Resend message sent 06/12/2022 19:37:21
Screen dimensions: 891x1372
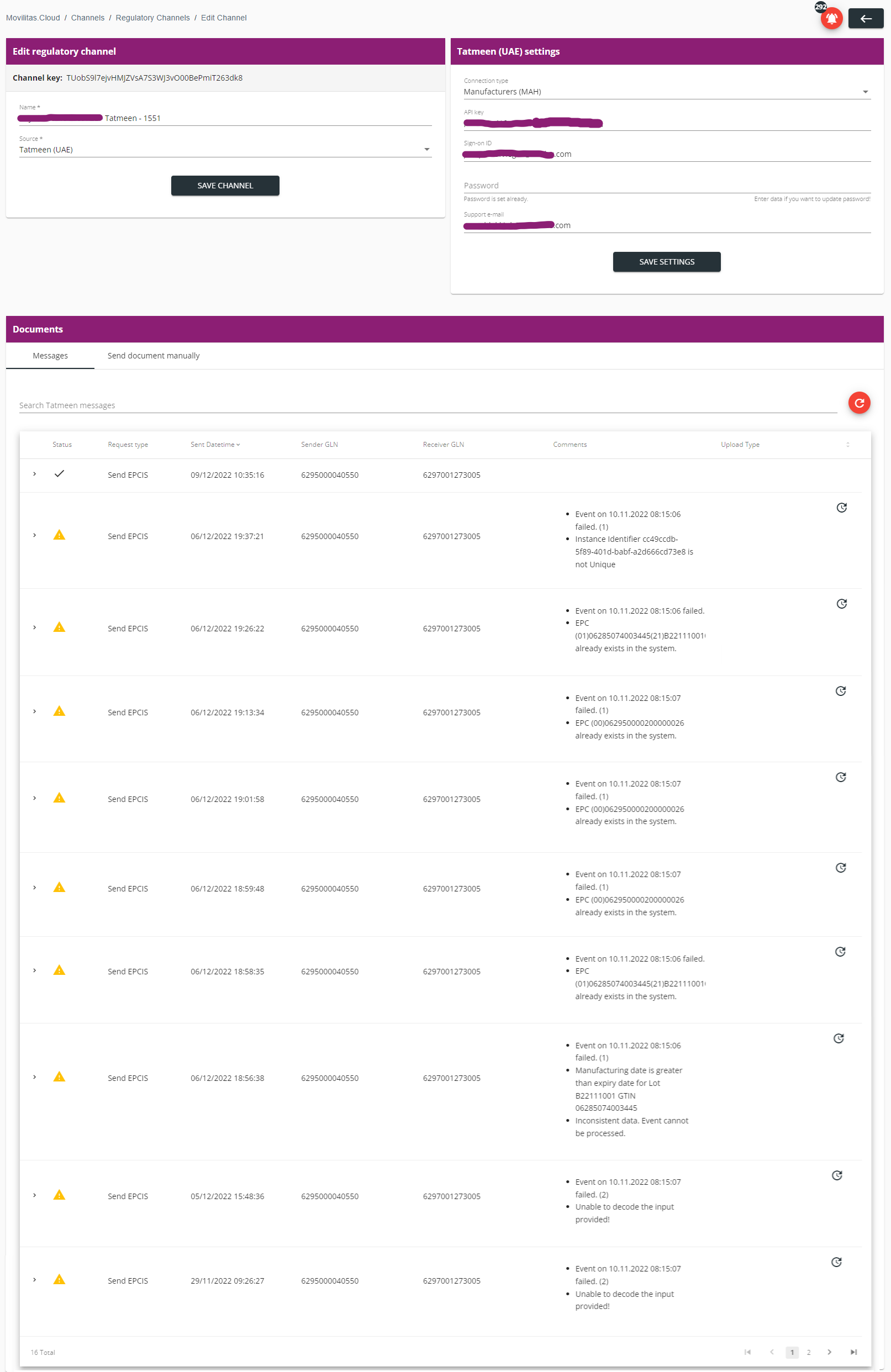tap(841, 508)
